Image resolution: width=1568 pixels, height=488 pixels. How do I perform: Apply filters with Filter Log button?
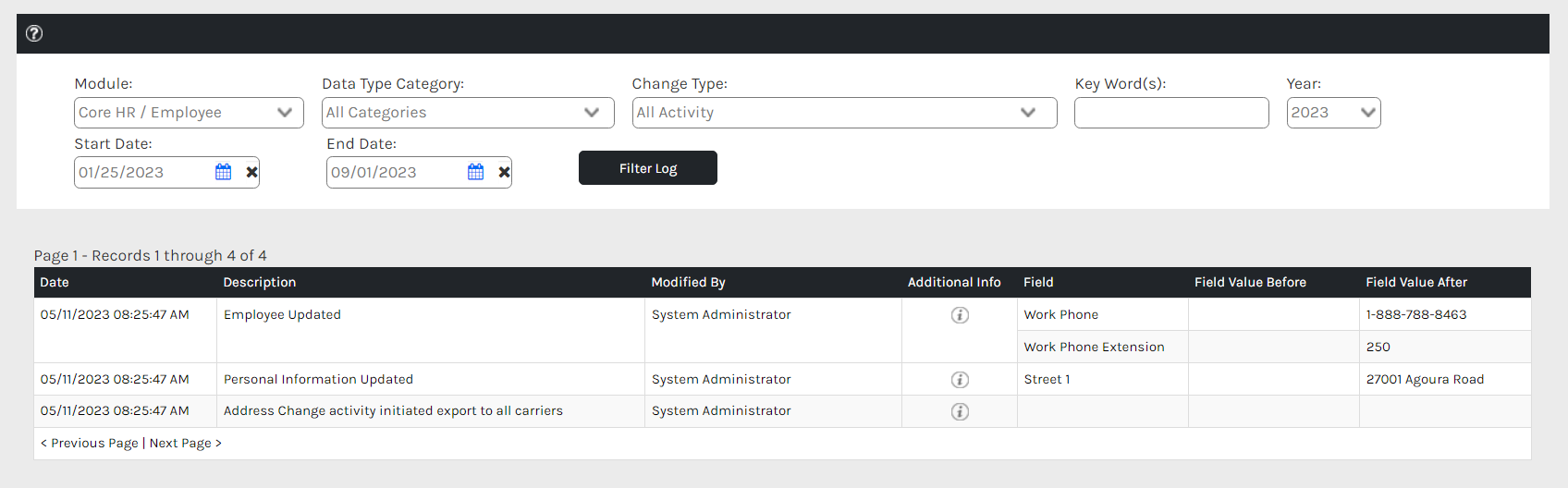pyautogui.click(x=648, y=168)
